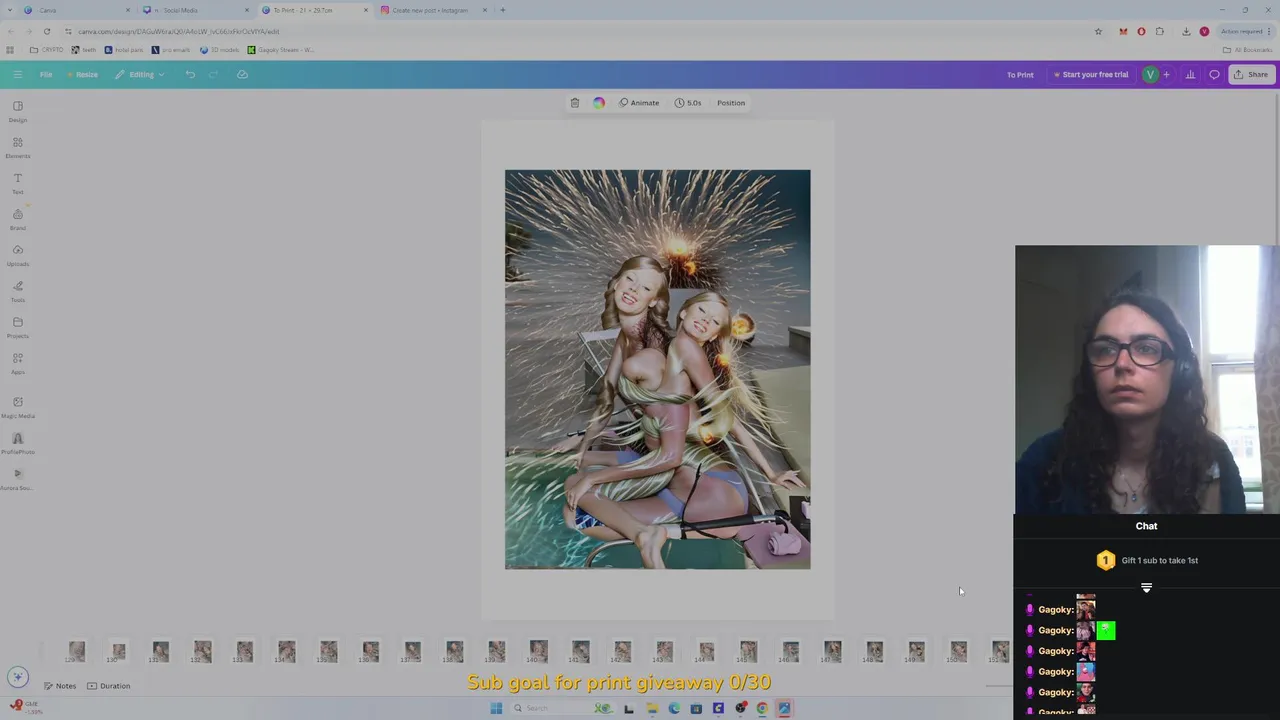This screenshot has width=1280, height=720.
Task: Click the To Print design title
Action: 1020,75
